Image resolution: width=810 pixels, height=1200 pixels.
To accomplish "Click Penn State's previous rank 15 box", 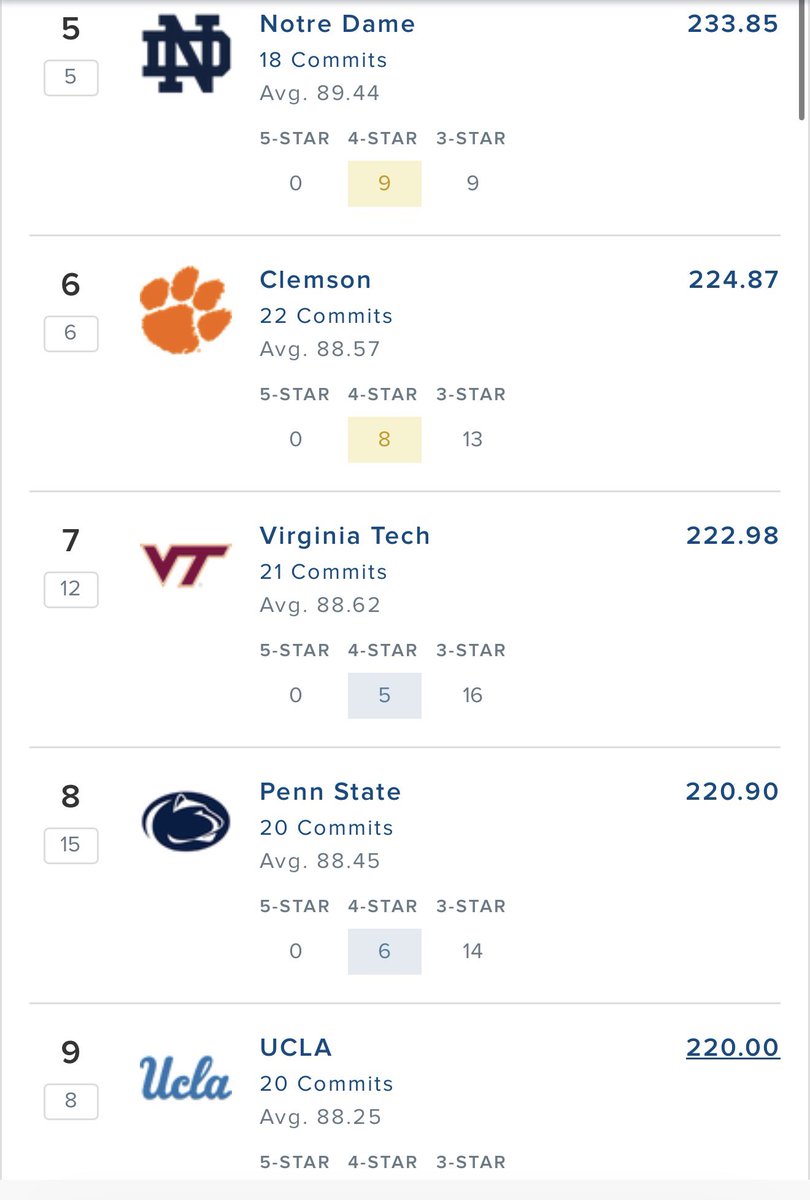I will point(70,844).
